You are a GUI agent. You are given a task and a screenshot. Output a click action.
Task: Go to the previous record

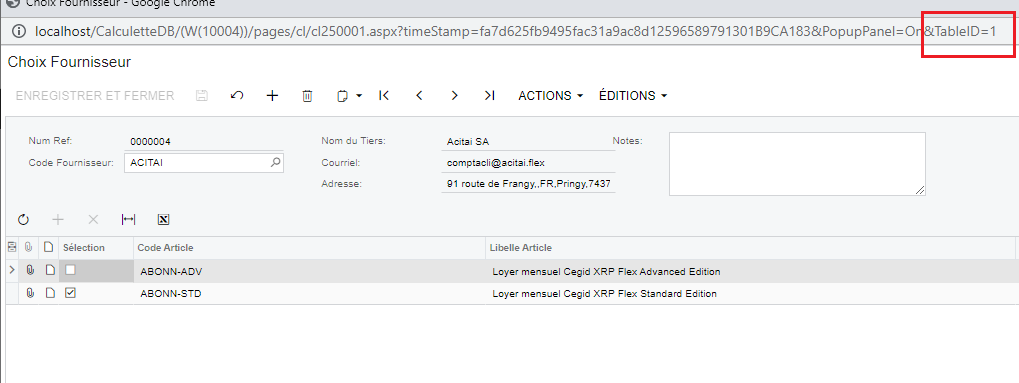pos(419,96)
